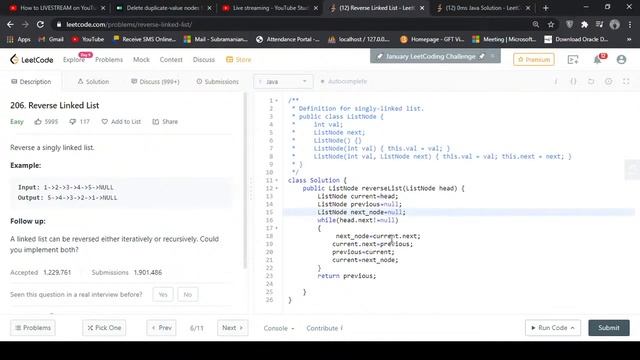Toggle the Autocomplete option

pyautogui.click(x=344, y=82)
